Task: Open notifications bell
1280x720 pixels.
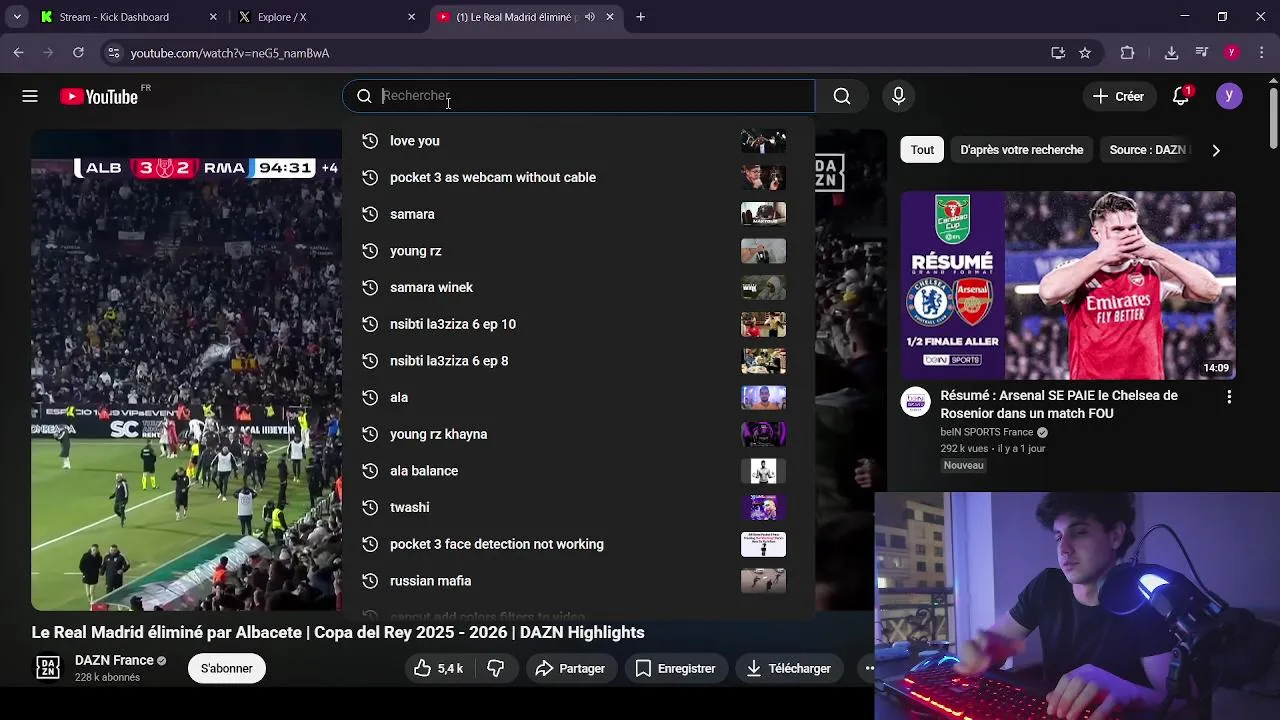Action: pyautogui.click(x=1181, y=96)
